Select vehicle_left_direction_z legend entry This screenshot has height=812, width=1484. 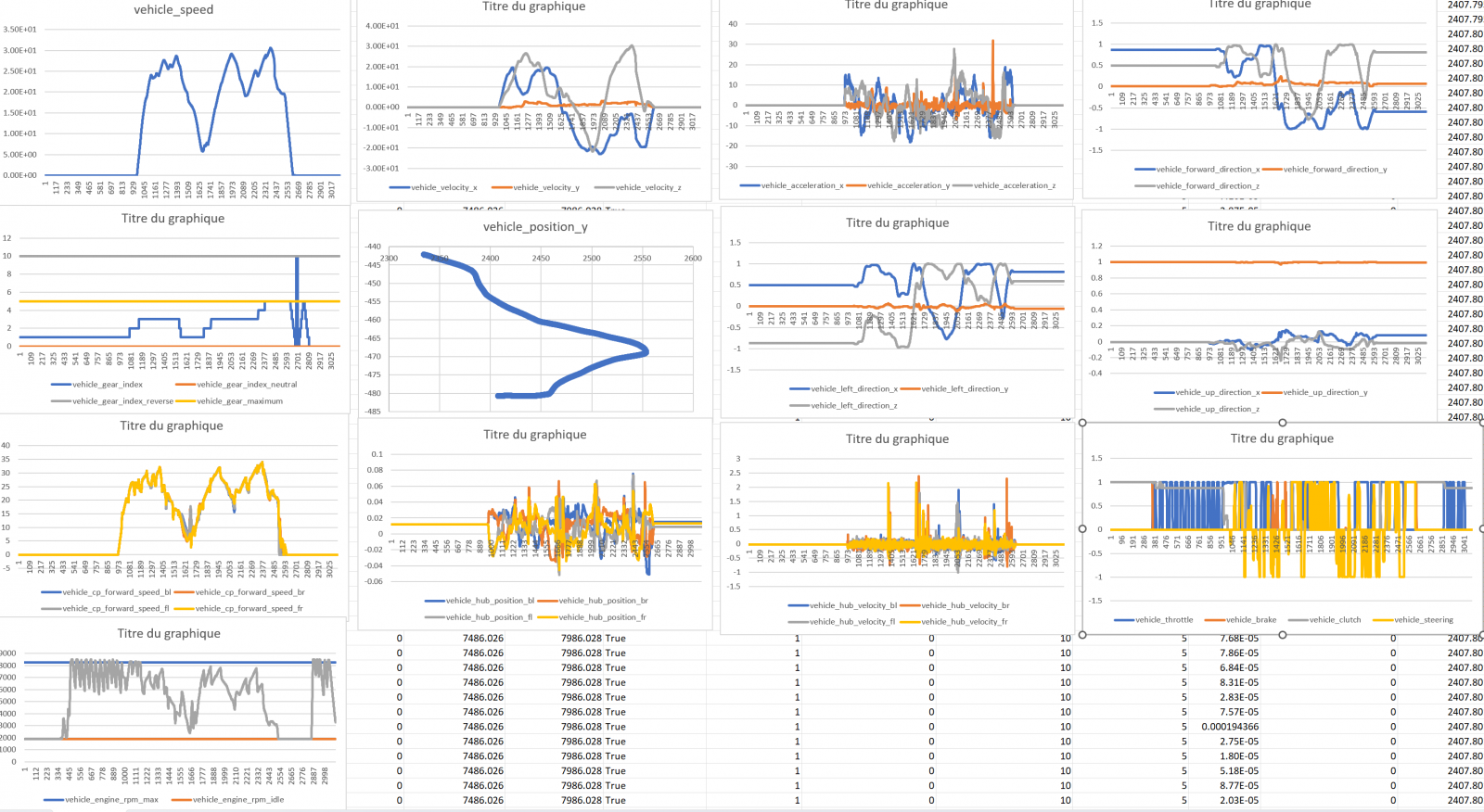[844, 406]
